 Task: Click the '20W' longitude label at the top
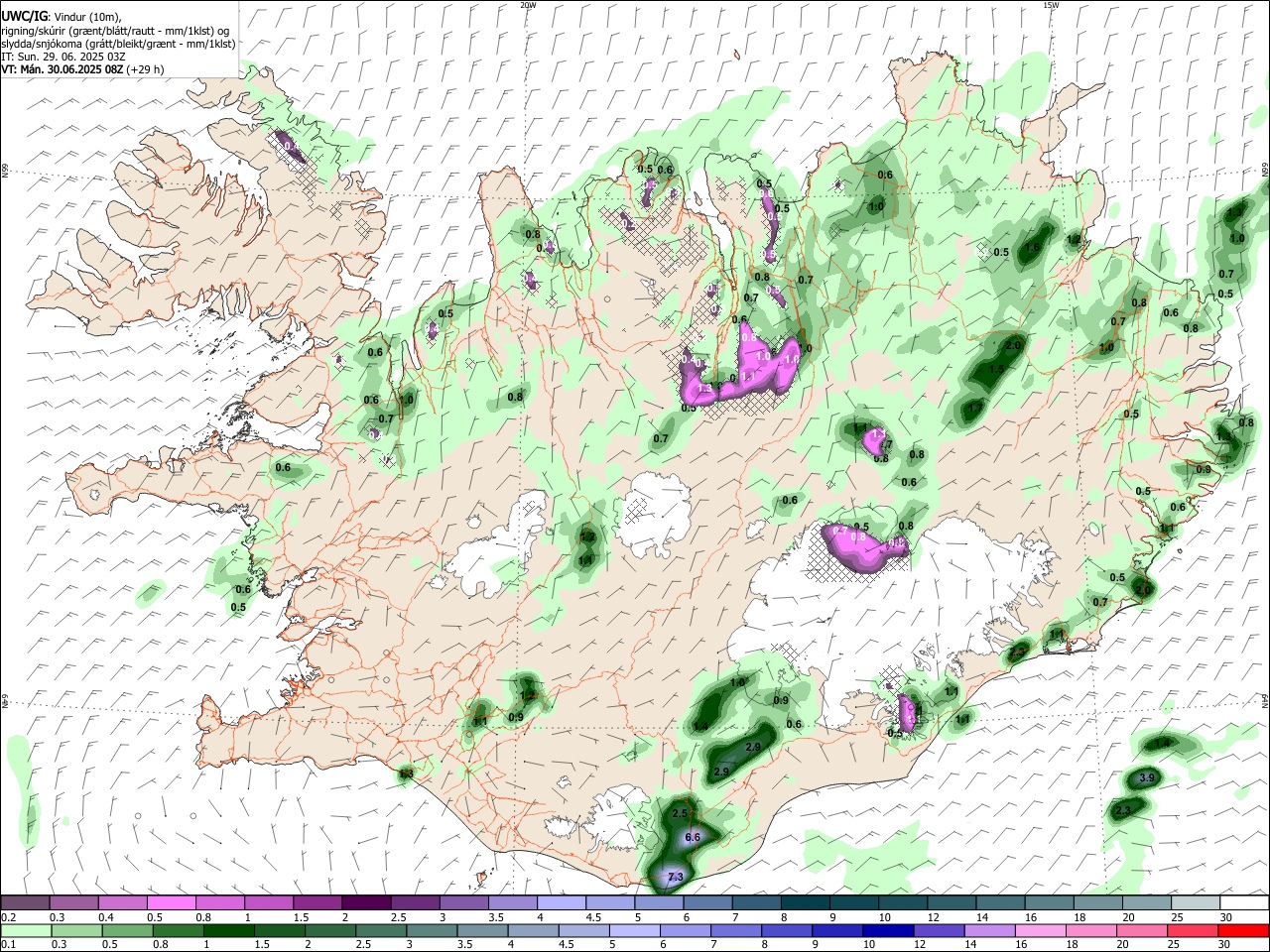pyautogui.click(x=528, y=5)
